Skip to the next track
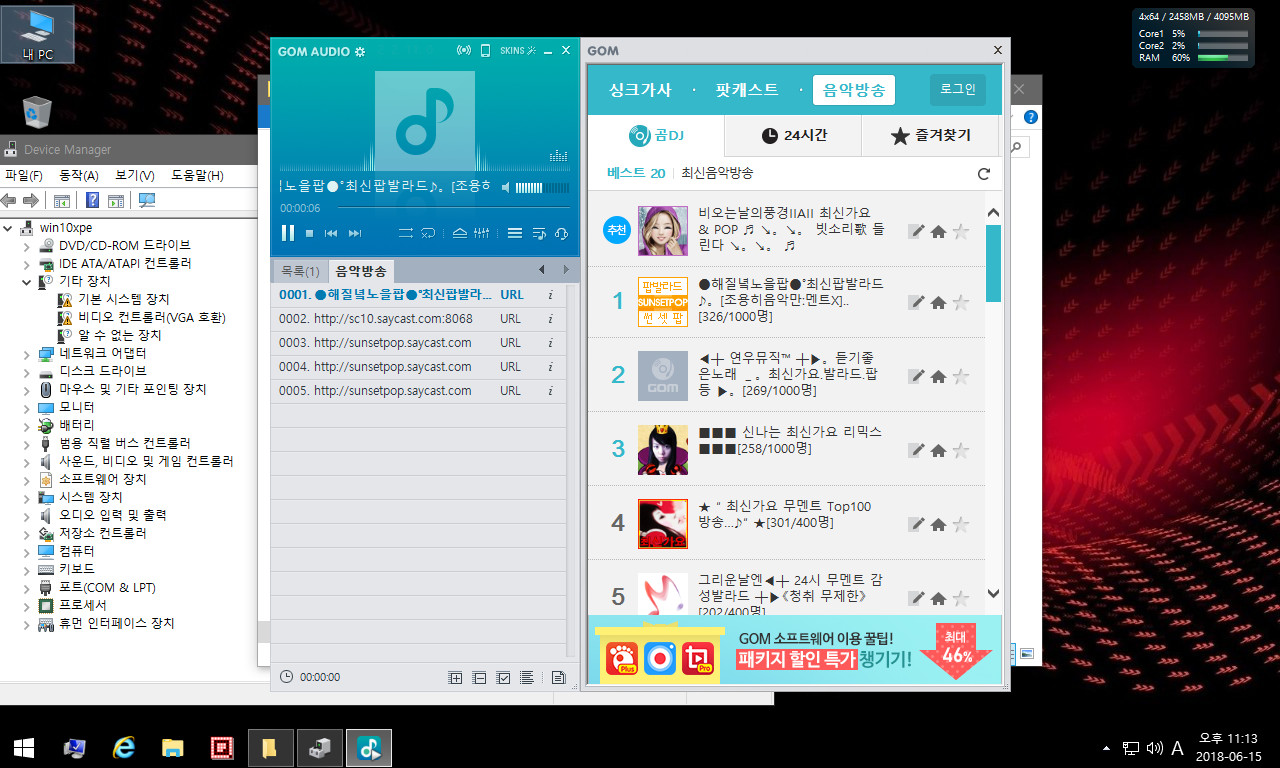The width and height of the screenshot is (1280, 768). pyautogui.click(x=355, y=233)
